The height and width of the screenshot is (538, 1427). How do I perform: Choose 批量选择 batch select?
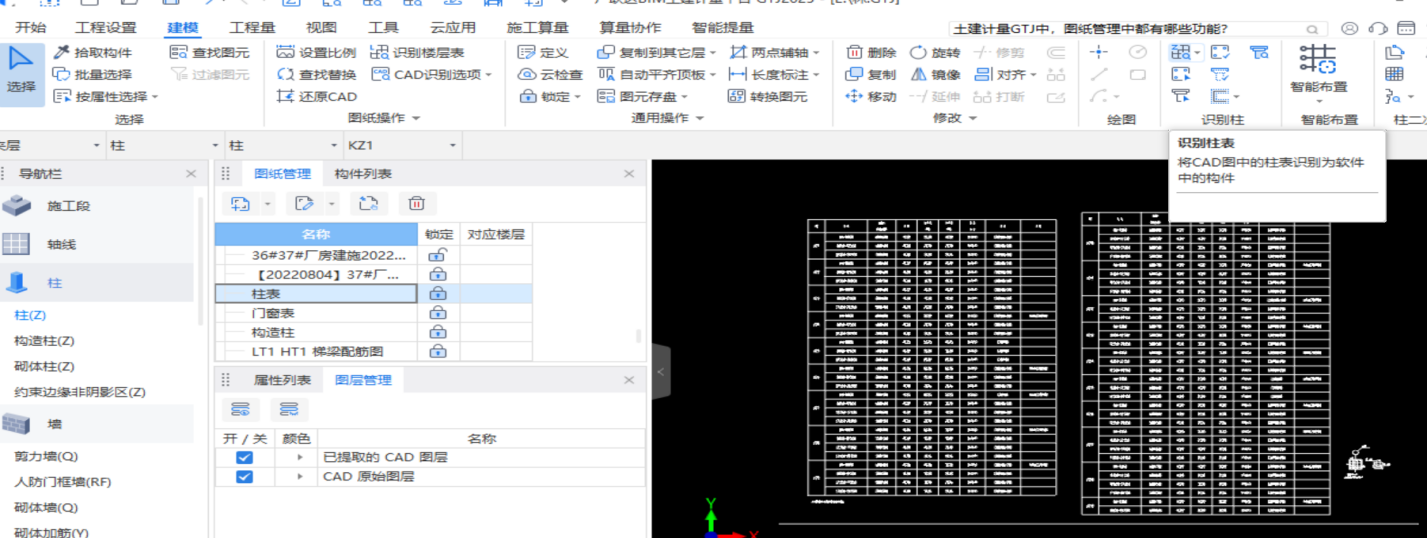92,74
